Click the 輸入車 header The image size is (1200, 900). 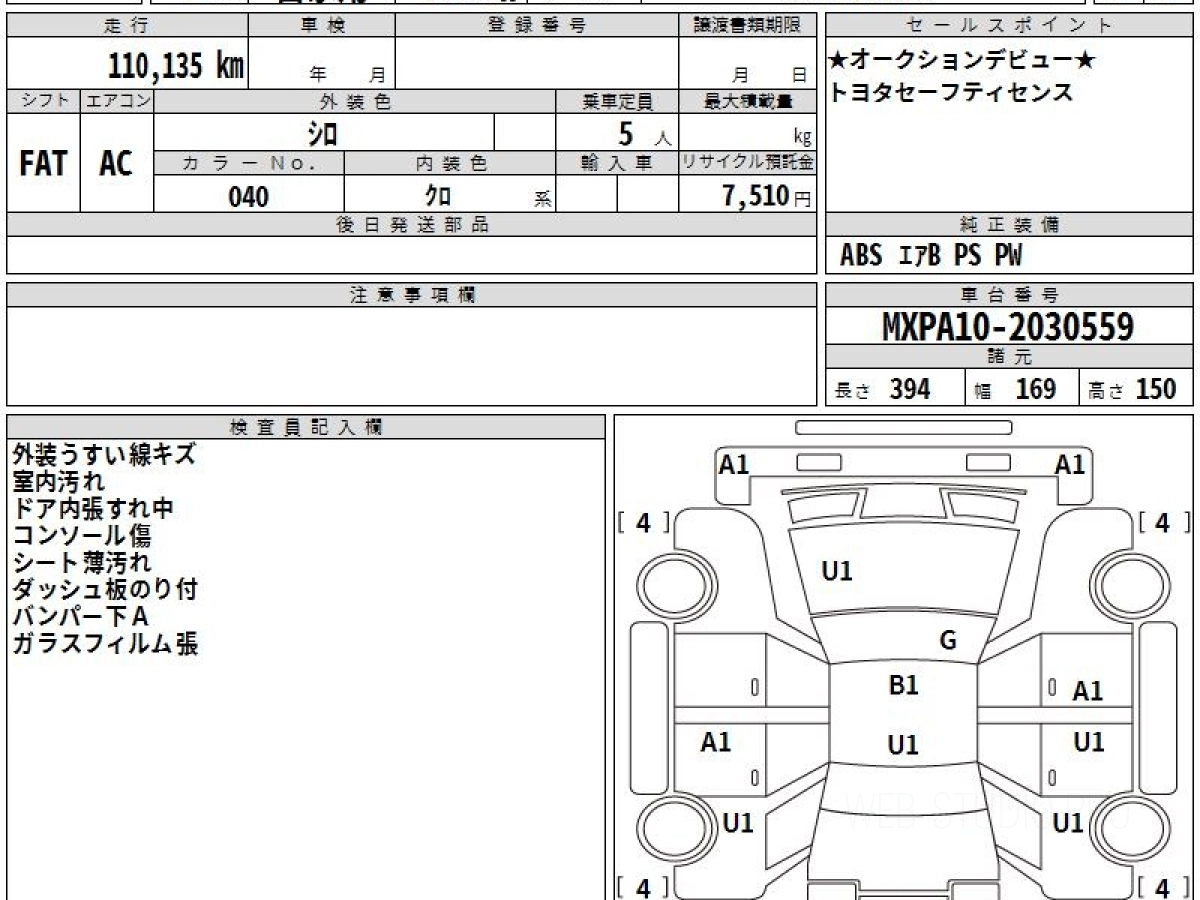pos(617,164)
